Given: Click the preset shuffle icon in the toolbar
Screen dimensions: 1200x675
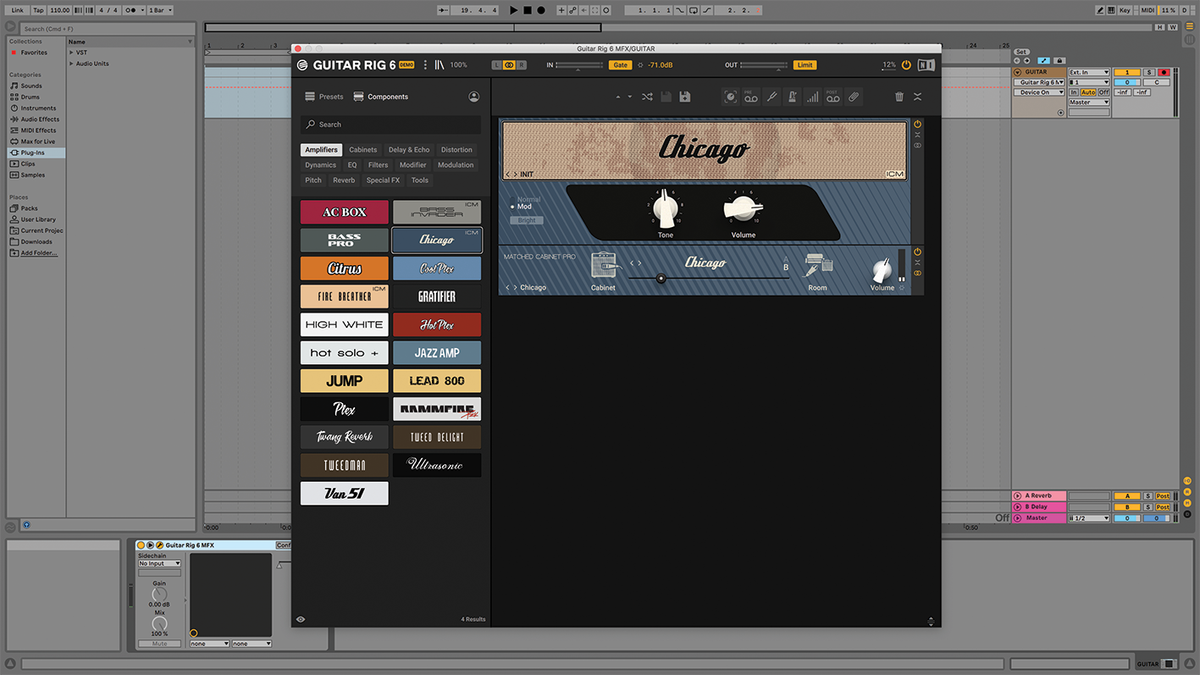Looking at the screenshot, I should (x=647, y=96).
